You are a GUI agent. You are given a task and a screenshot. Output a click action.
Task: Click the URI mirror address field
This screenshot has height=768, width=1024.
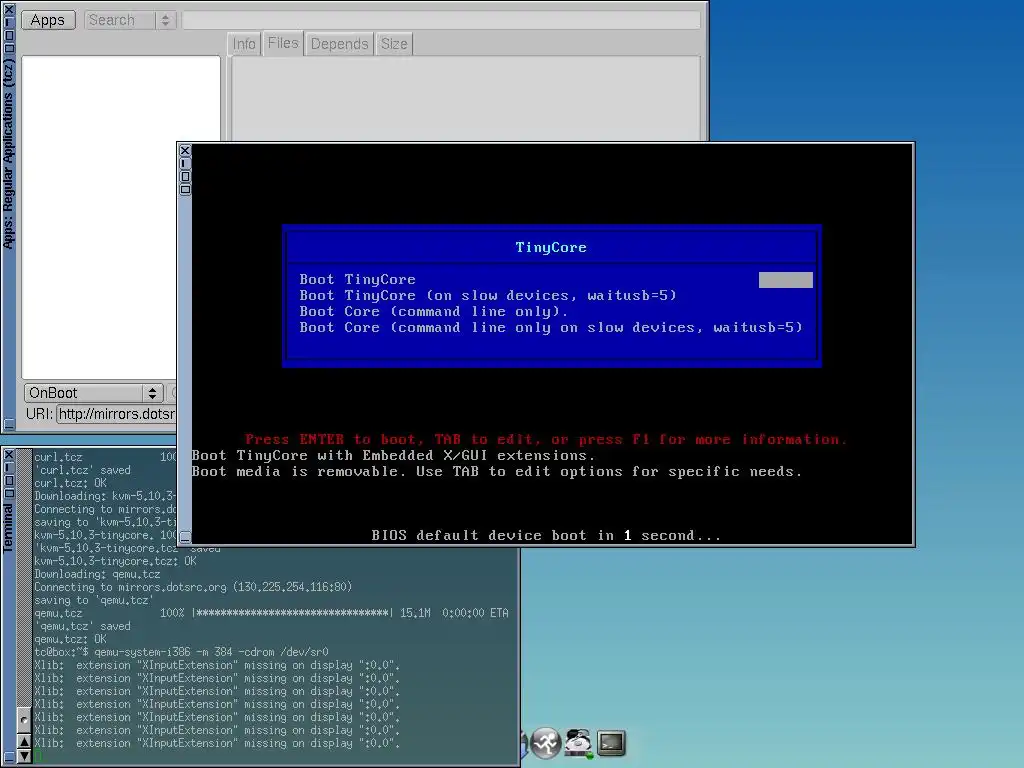tap(116, 414)
